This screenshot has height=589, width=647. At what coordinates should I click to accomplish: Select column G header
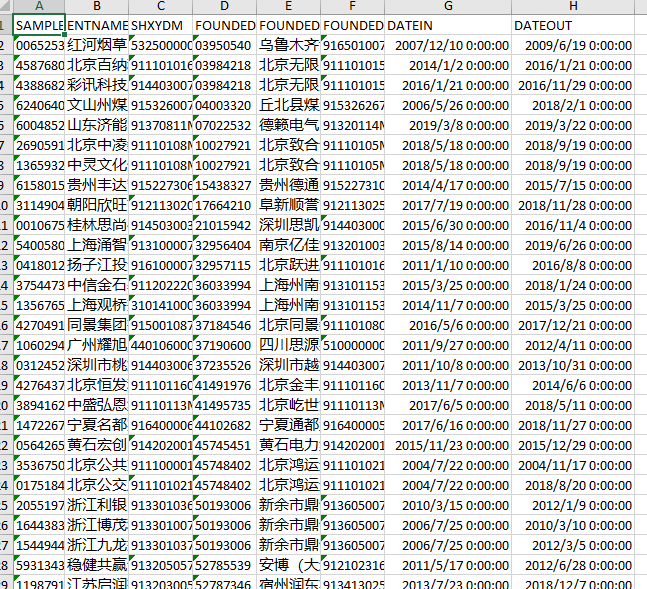click(x=448, y=6)
